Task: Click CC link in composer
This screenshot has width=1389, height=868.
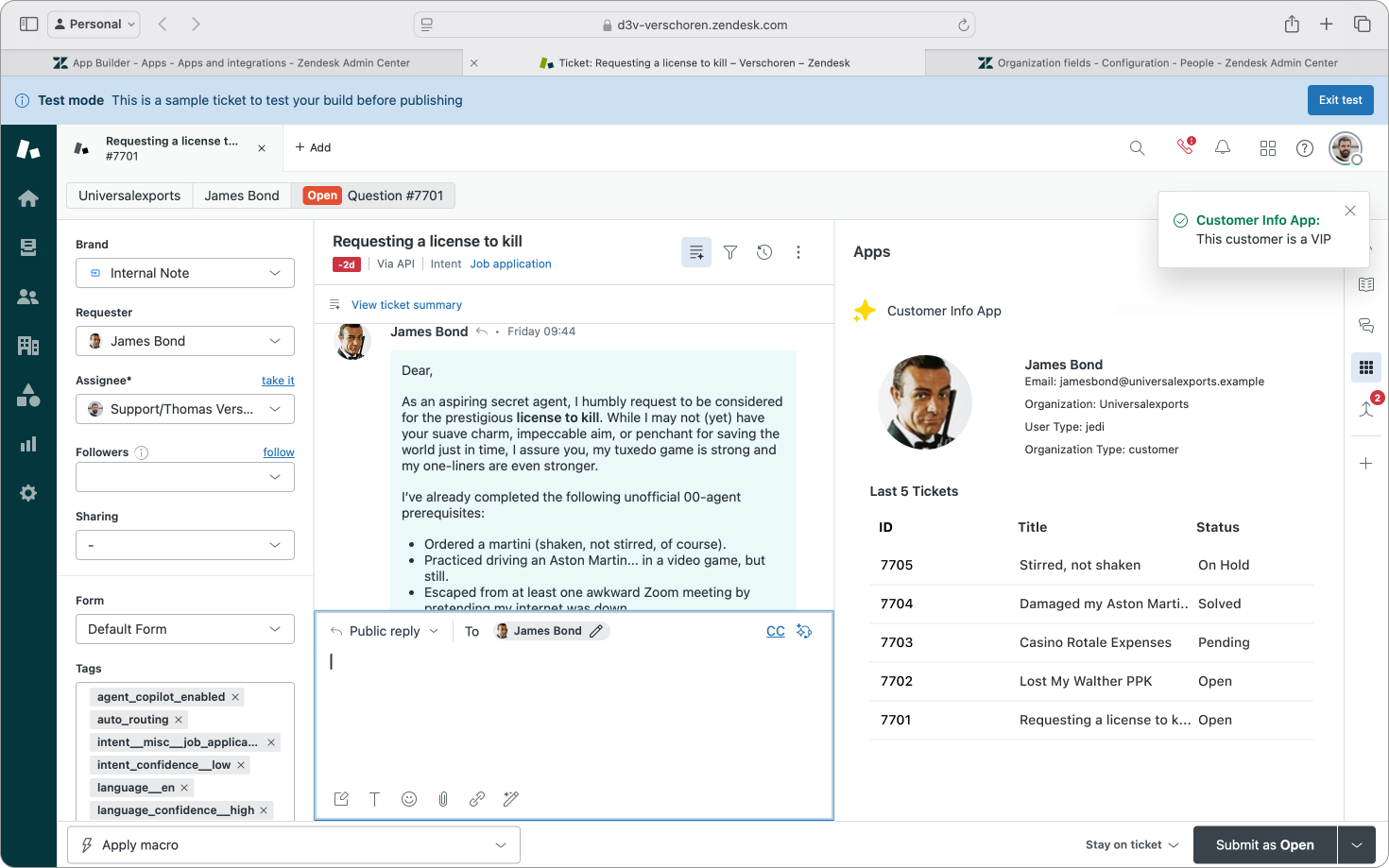Action: 776,631
